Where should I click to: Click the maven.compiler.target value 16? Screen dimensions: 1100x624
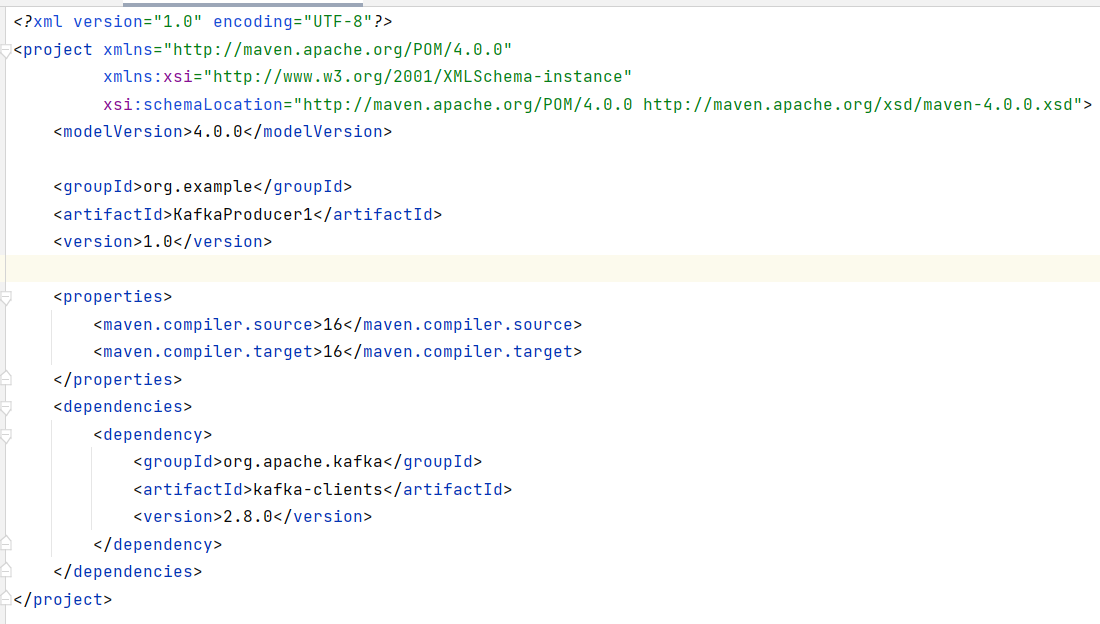(332, 352)
